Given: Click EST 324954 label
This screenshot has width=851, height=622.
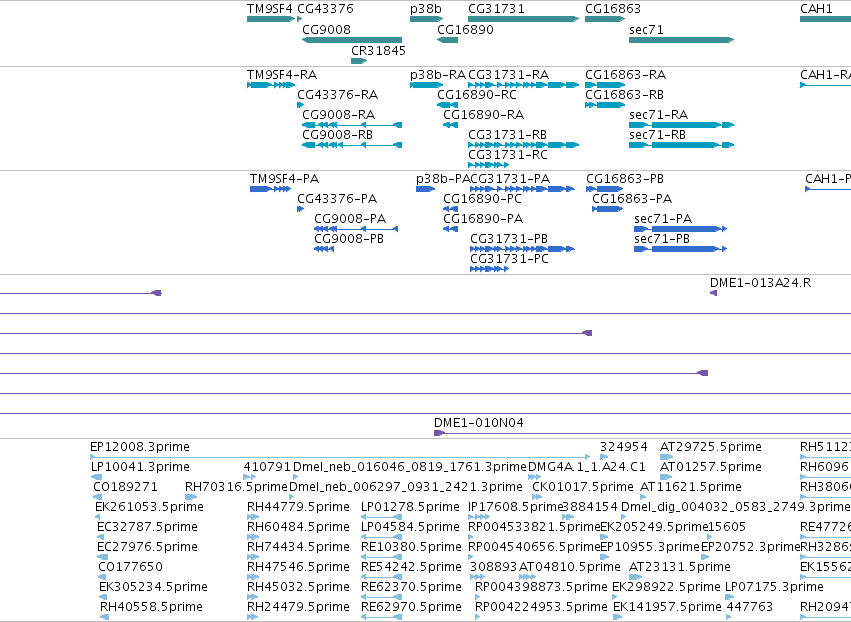Looking at the screenshot, I should [x=624, y=447].
